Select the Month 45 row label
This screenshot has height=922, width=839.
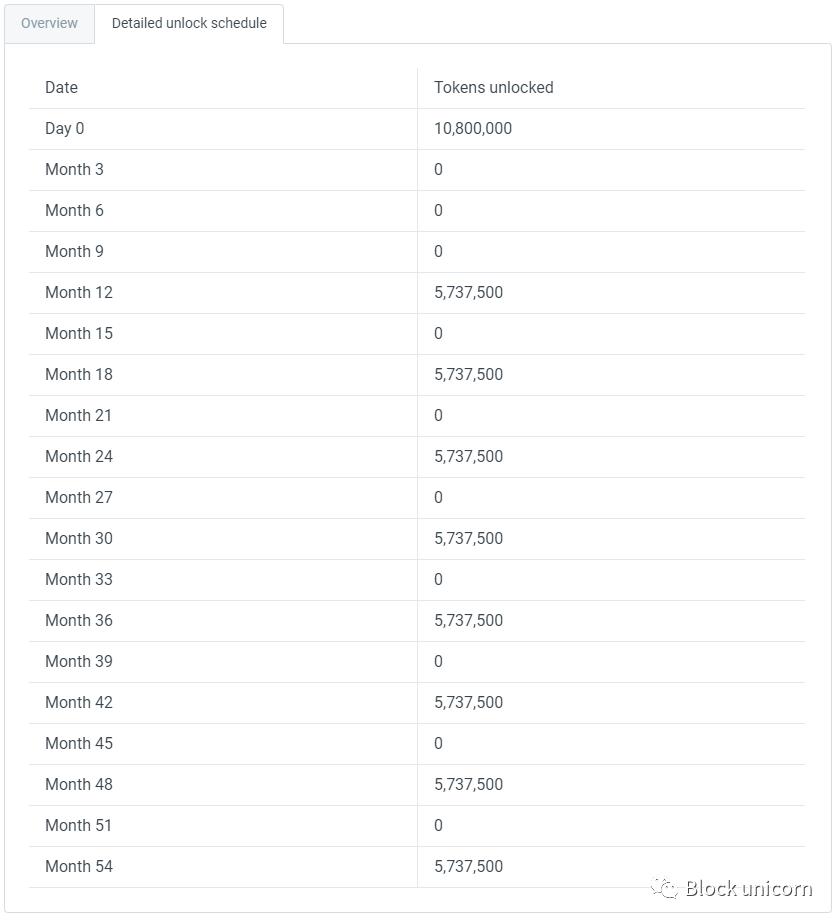(79, 743)
